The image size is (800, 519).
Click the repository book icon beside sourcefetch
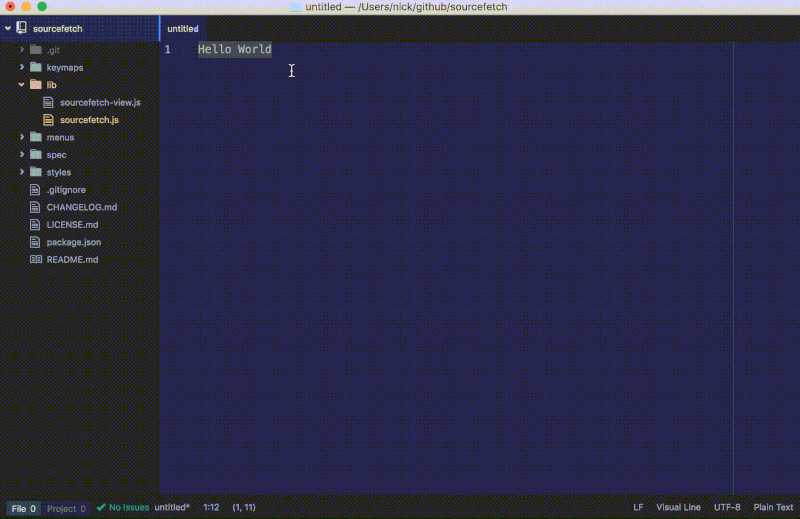click(x=22, y=29)
